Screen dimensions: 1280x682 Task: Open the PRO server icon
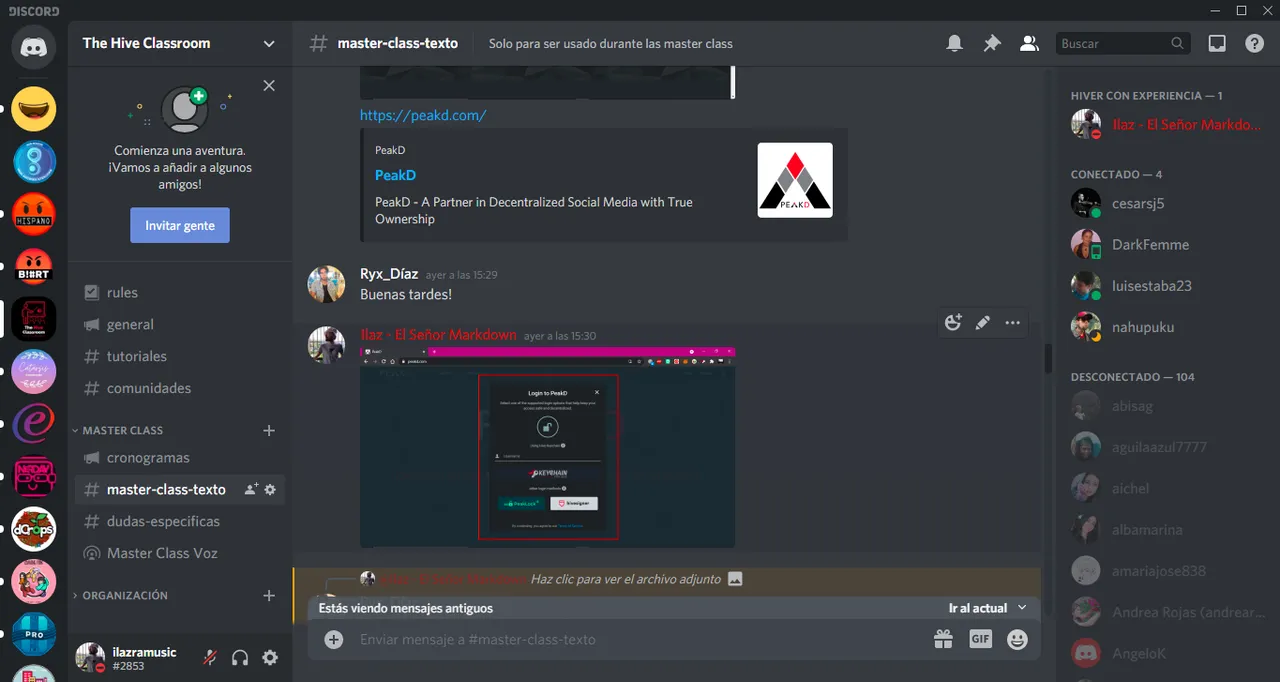33,634
